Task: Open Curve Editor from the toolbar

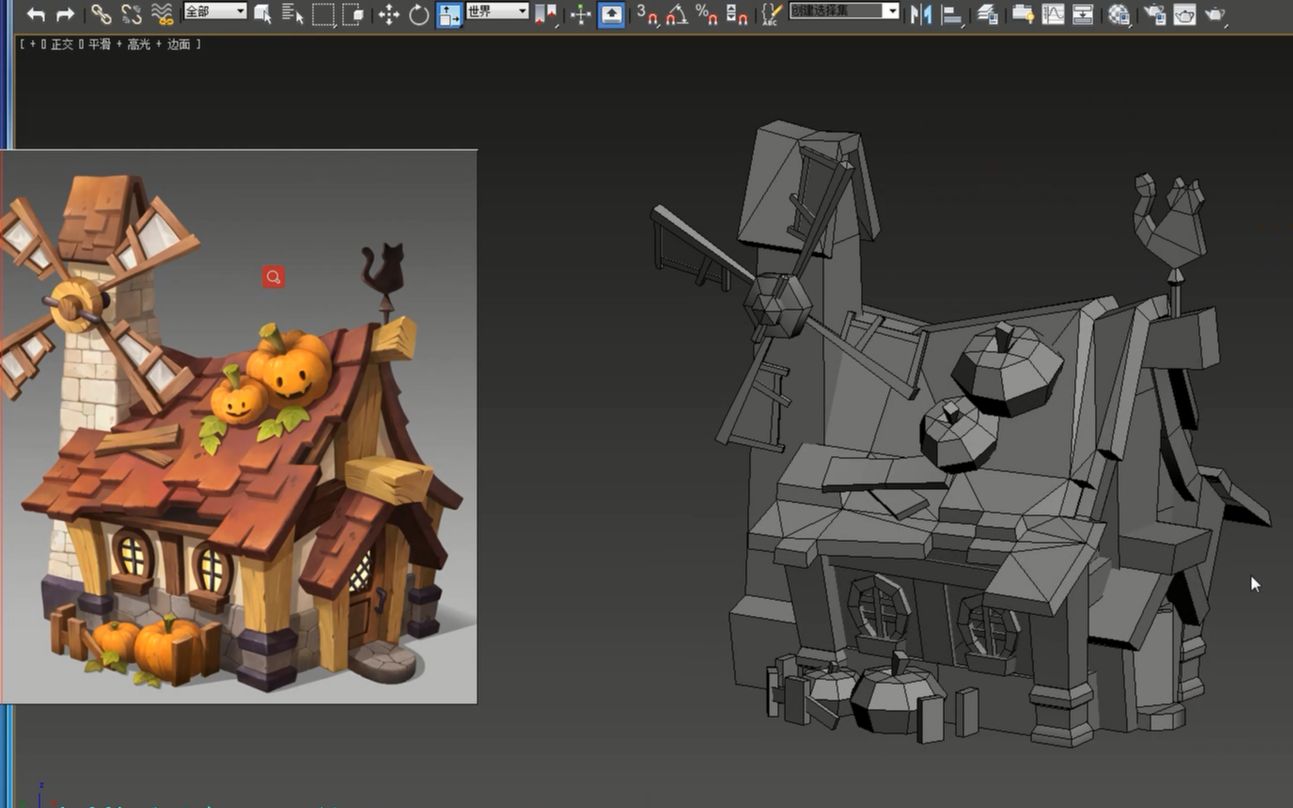Action: (1053, 14)
